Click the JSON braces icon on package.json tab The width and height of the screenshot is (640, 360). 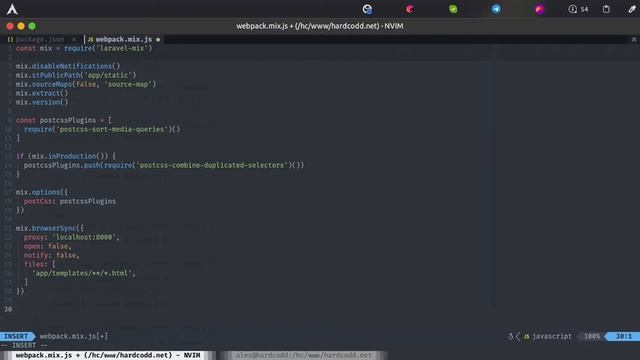coord(10,40)
